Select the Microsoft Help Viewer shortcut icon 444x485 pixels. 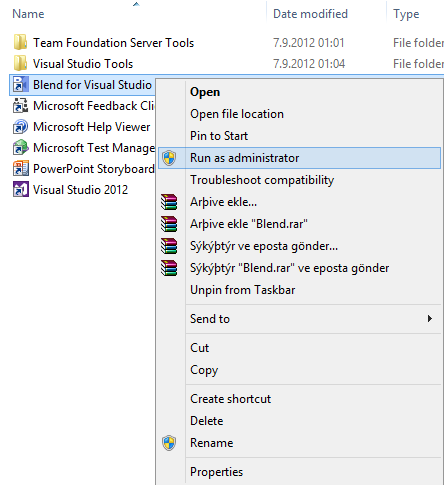[20, 127]
